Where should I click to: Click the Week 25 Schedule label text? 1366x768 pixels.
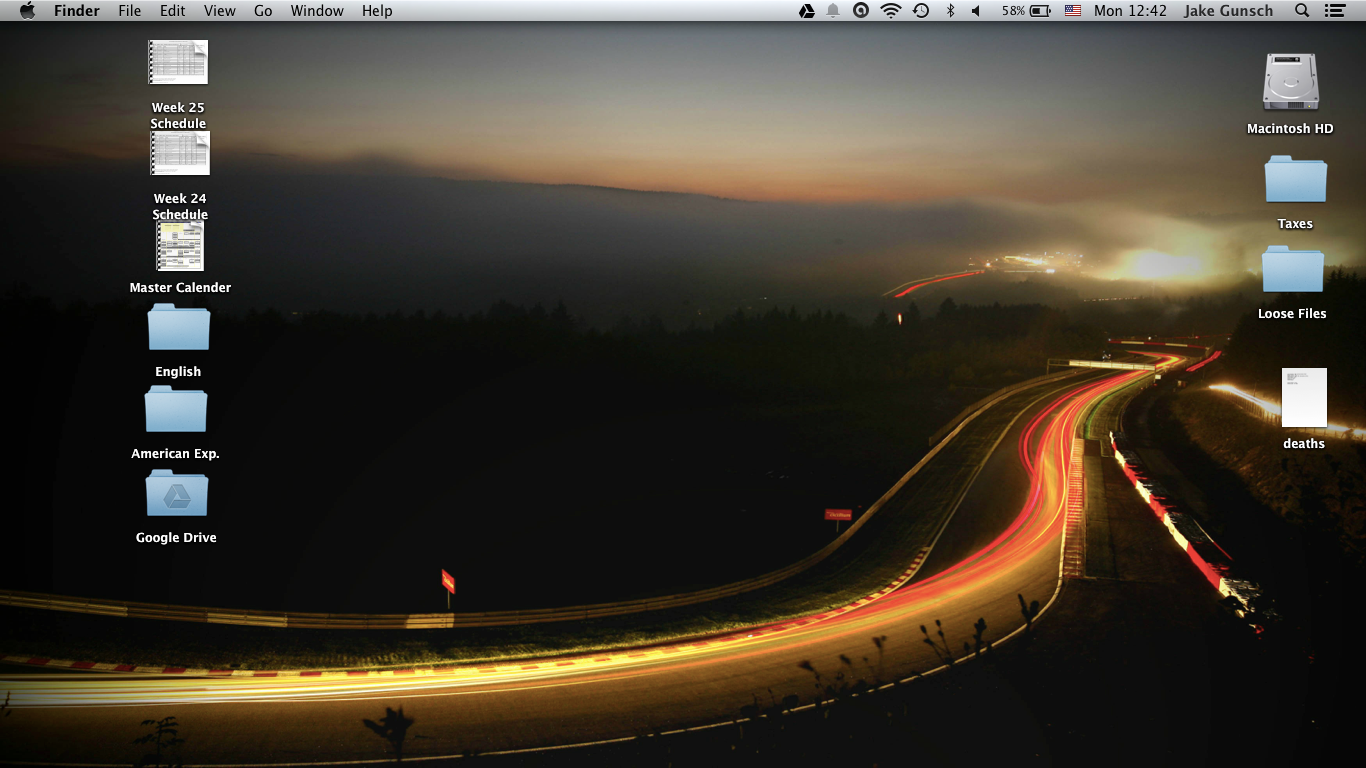pyautogui.click(x=178, y=116)
